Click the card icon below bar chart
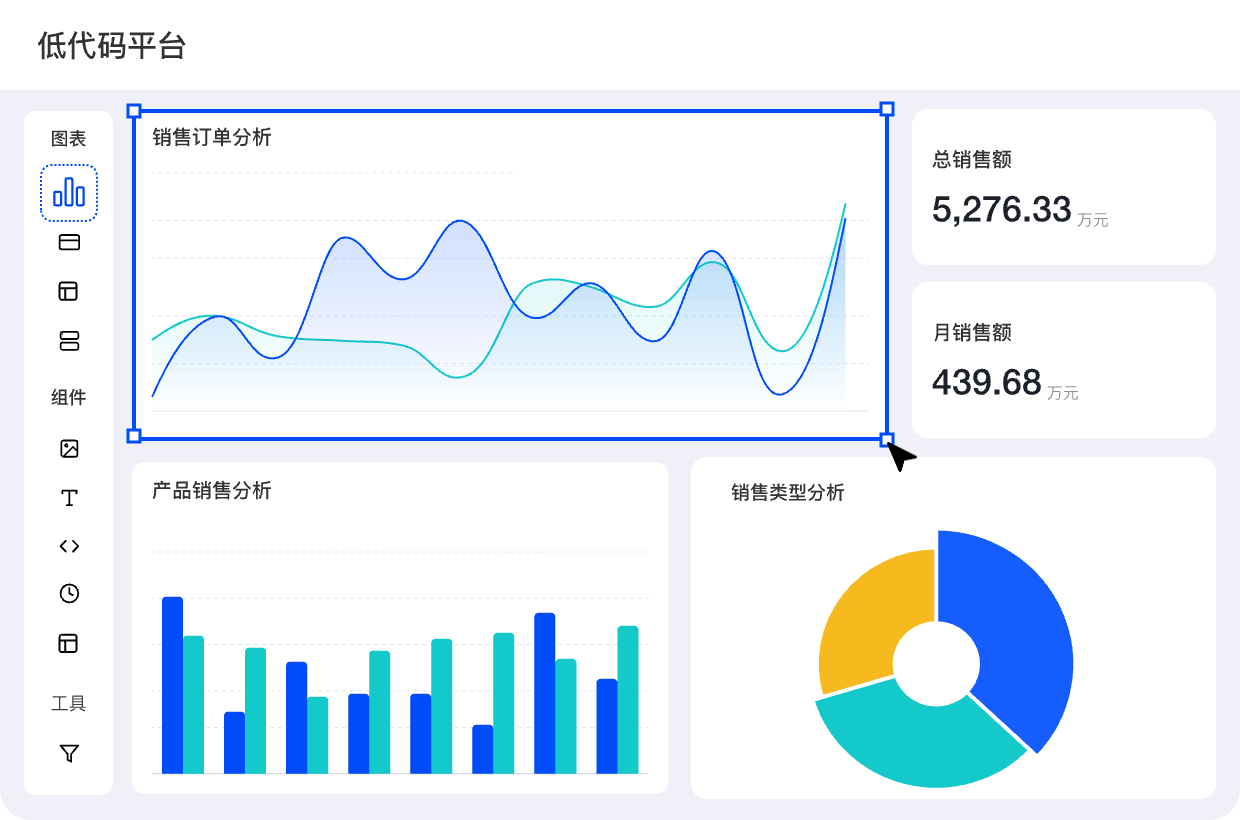Viewport: 1240px width, 820px height. 69,242
